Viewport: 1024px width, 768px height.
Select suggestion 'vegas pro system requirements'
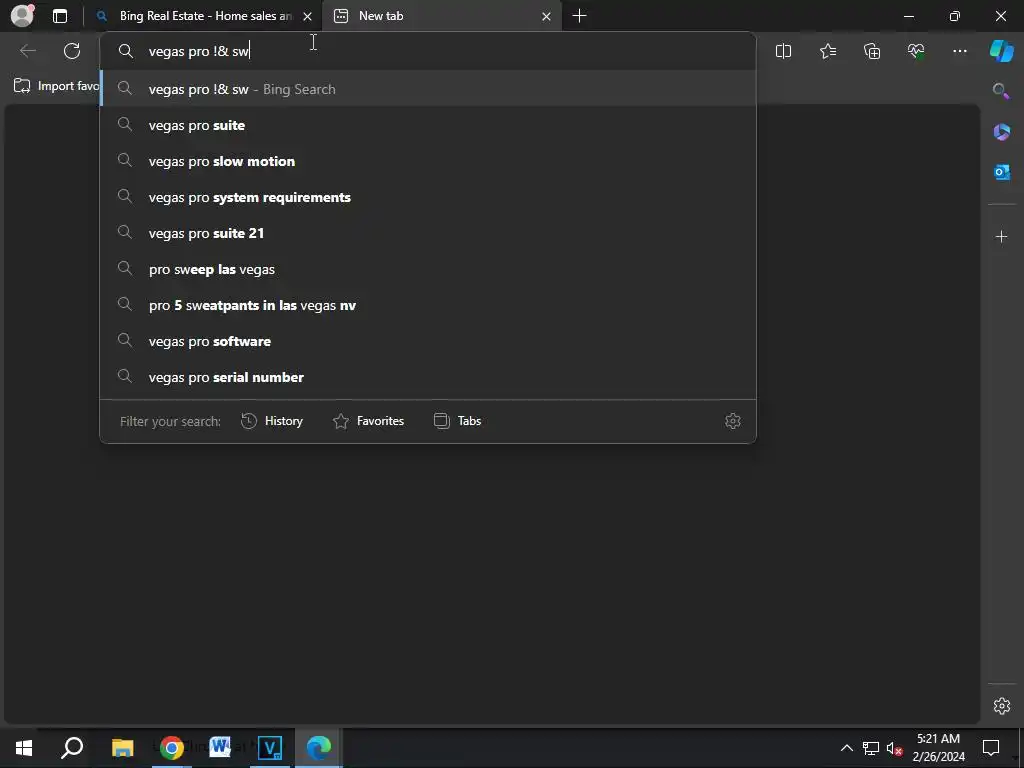428,197
